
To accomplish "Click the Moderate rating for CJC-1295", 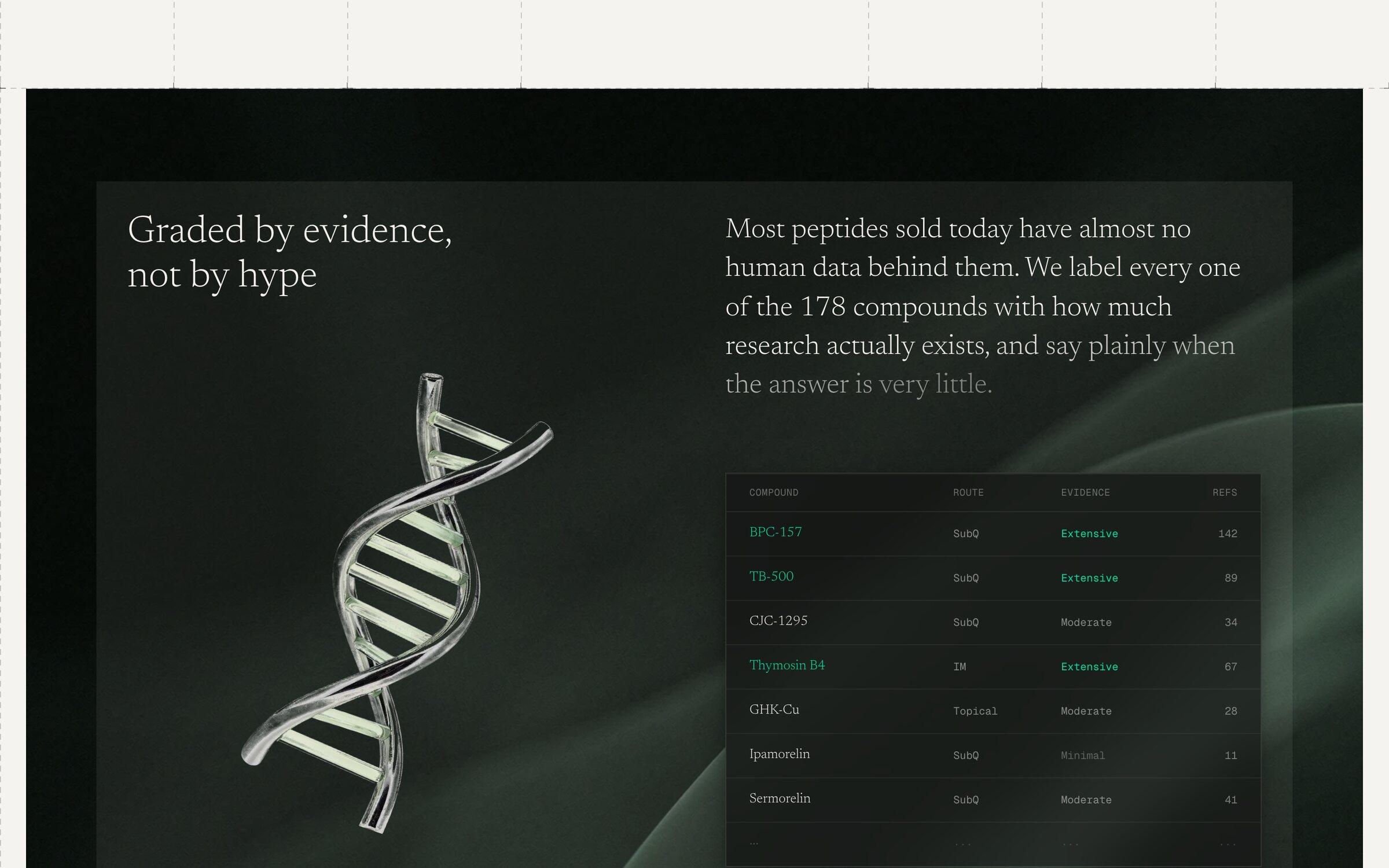I will click(1086, 623).
